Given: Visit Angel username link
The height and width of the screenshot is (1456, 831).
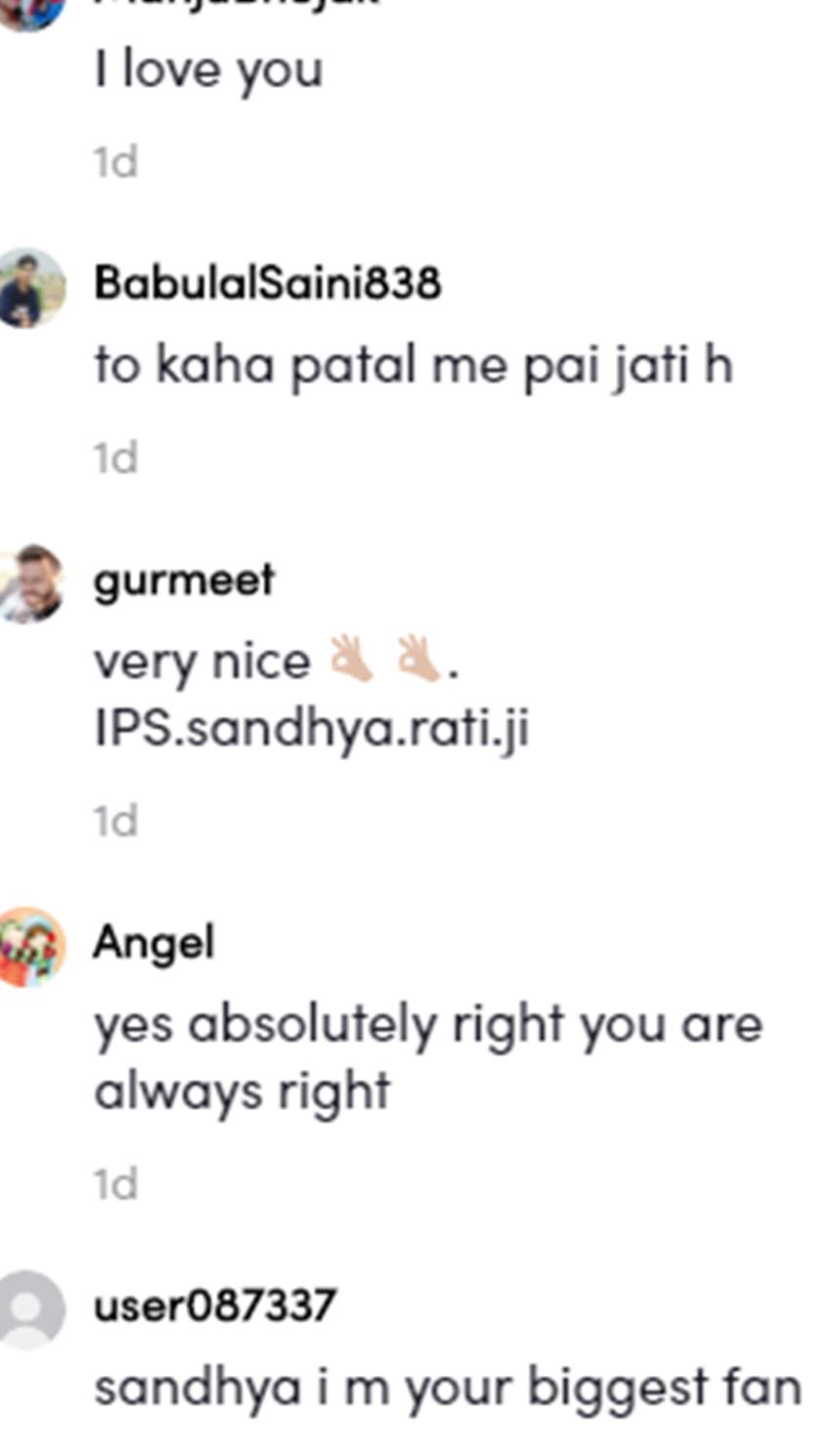Looking at the screenshot, I should (153, 943).
